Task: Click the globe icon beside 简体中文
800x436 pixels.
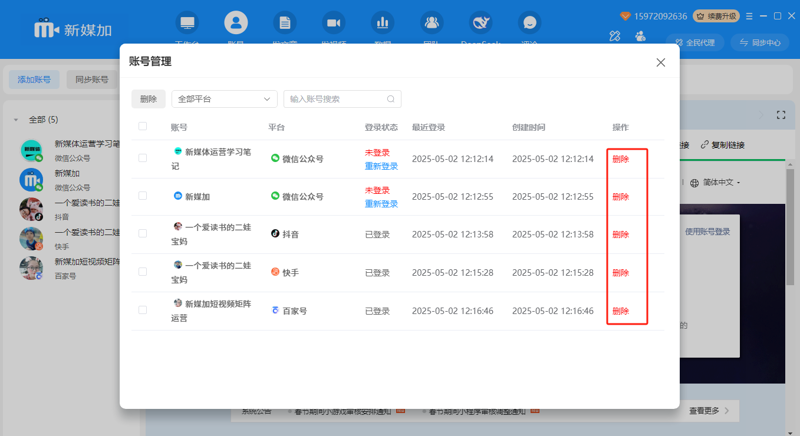Action: (x=694, y=183)
